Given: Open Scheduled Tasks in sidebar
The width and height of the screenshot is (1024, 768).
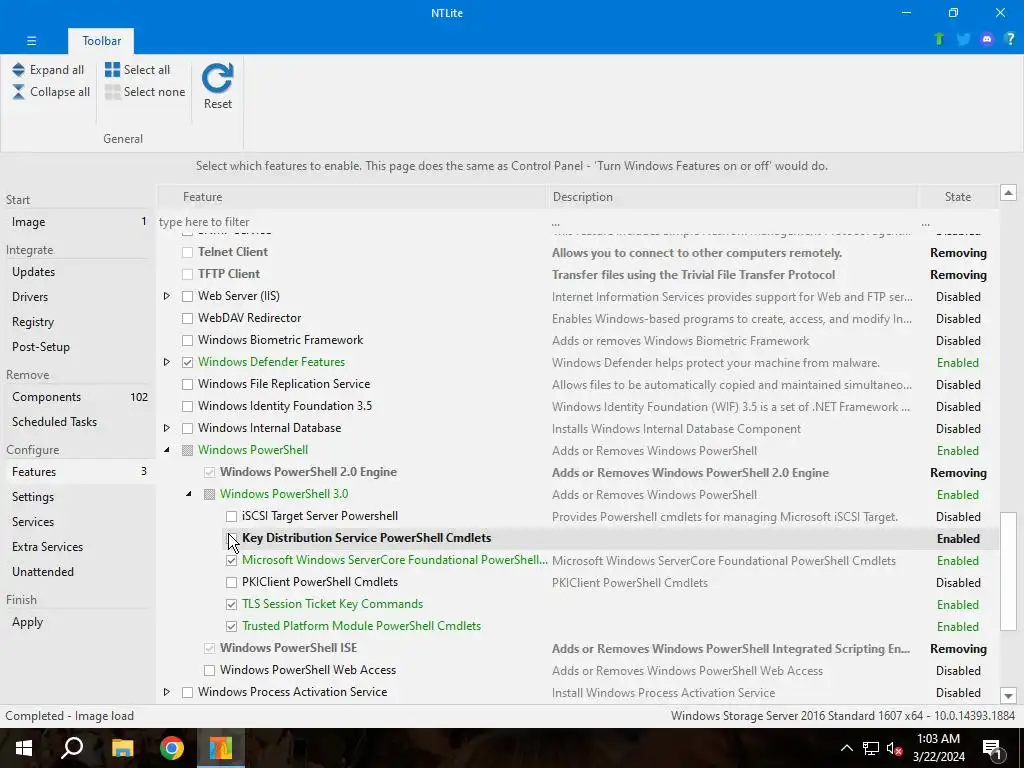Looking at the screenshot, I should coord(78,422).
